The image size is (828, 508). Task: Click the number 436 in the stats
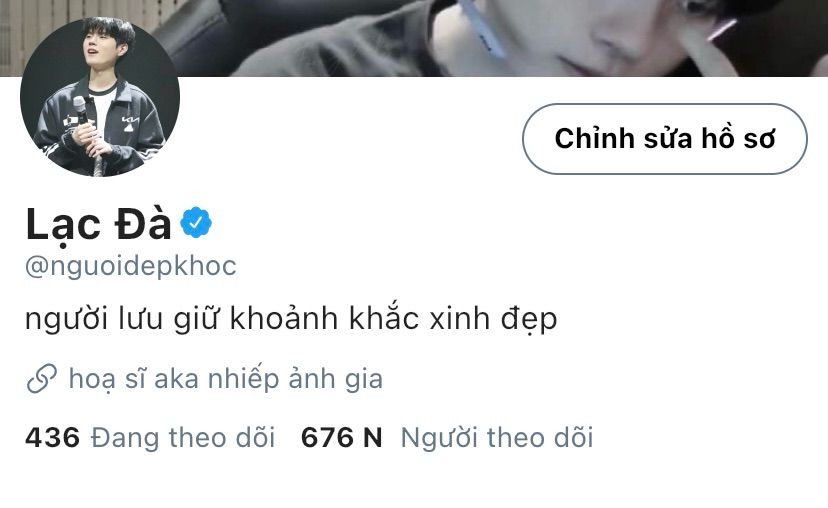pos(53,438)
